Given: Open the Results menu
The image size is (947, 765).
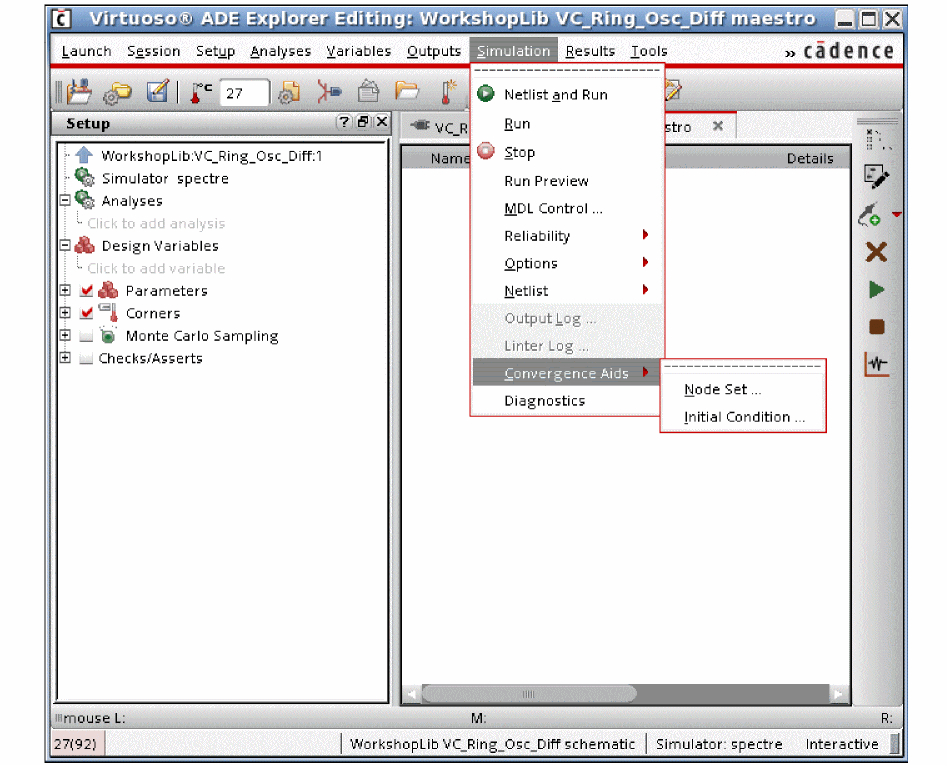Looking at the screenshot, I should point(590,51).
